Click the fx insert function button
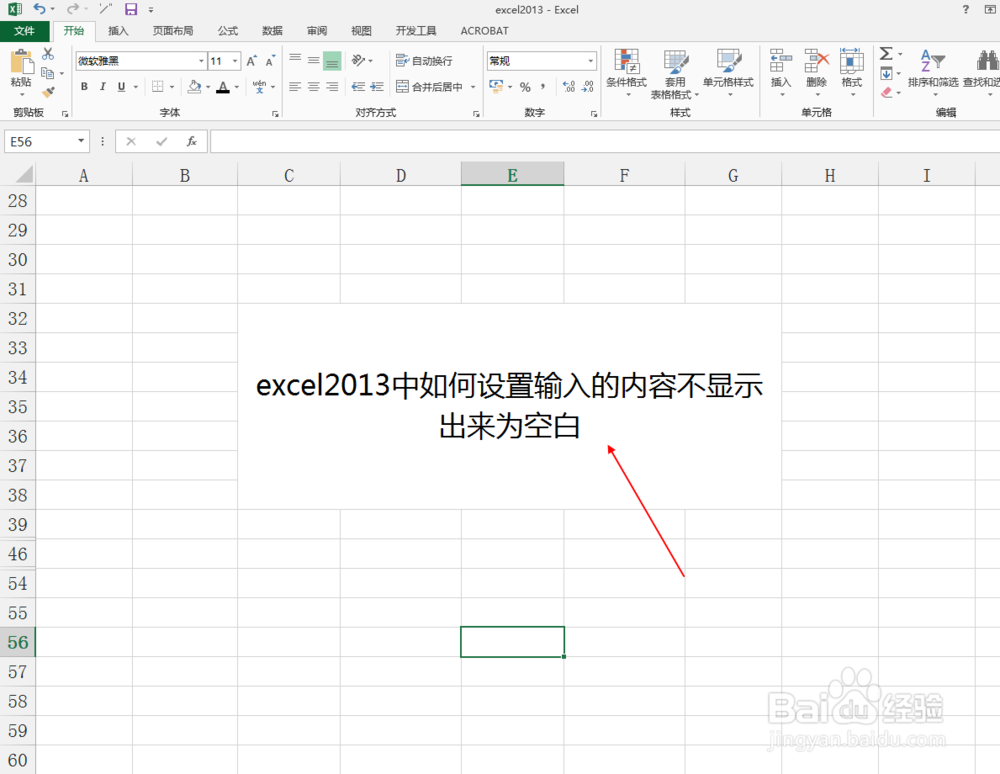Image resolution: width=1000 pixels, height=774 pixels. [191, 141]
